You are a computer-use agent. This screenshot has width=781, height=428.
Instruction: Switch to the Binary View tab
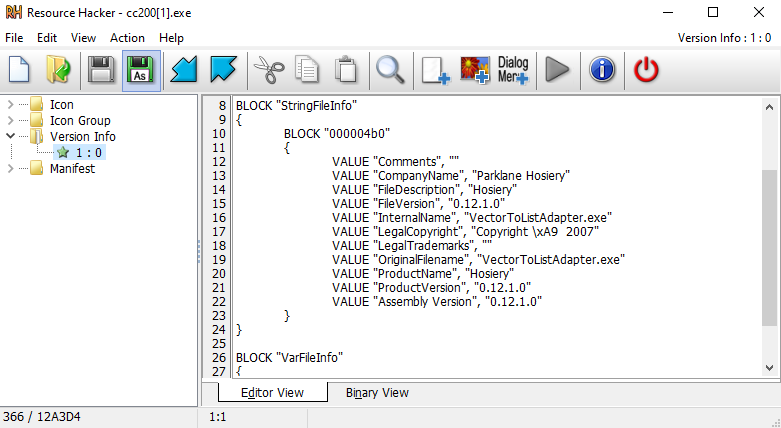pyautogui.click(x=377, y=393)
